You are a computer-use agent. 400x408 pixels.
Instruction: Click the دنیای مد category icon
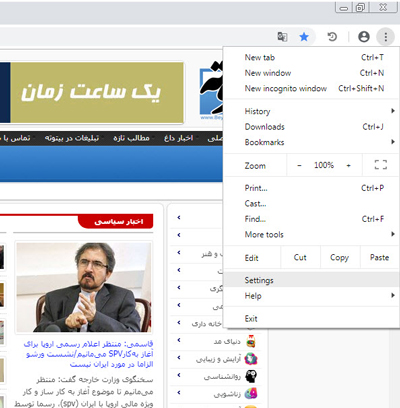(x=251, y=341)
